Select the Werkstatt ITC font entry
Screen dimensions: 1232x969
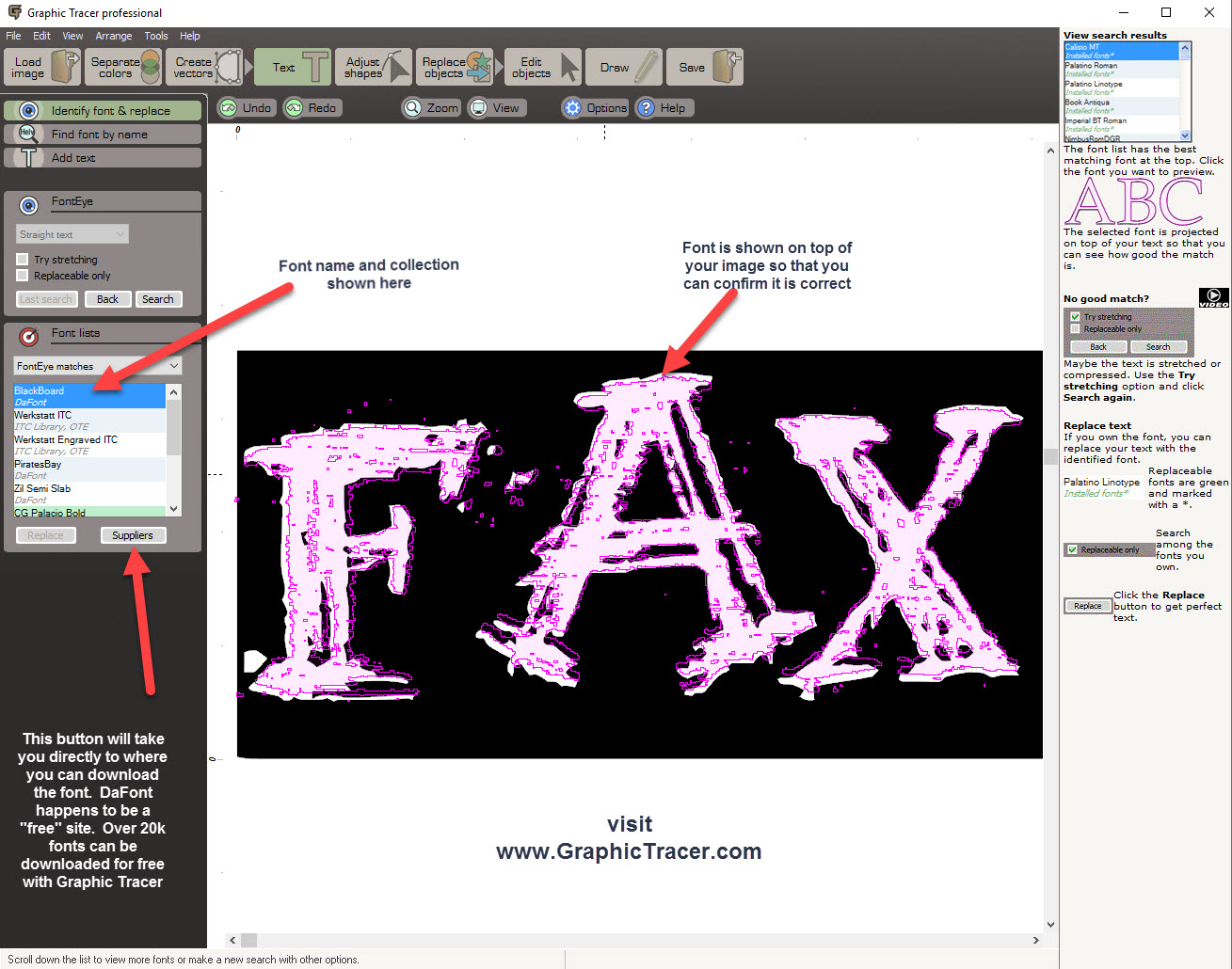(x=89, y=421)
